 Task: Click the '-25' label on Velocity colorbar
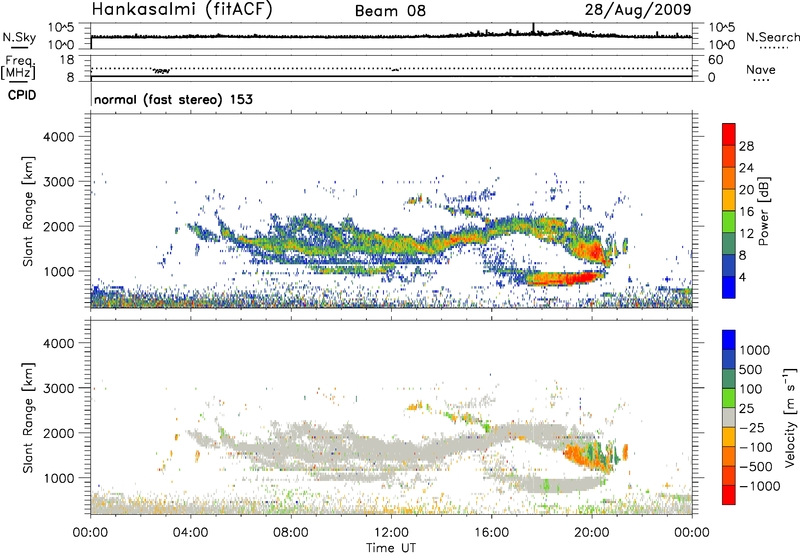coord(752,427)
